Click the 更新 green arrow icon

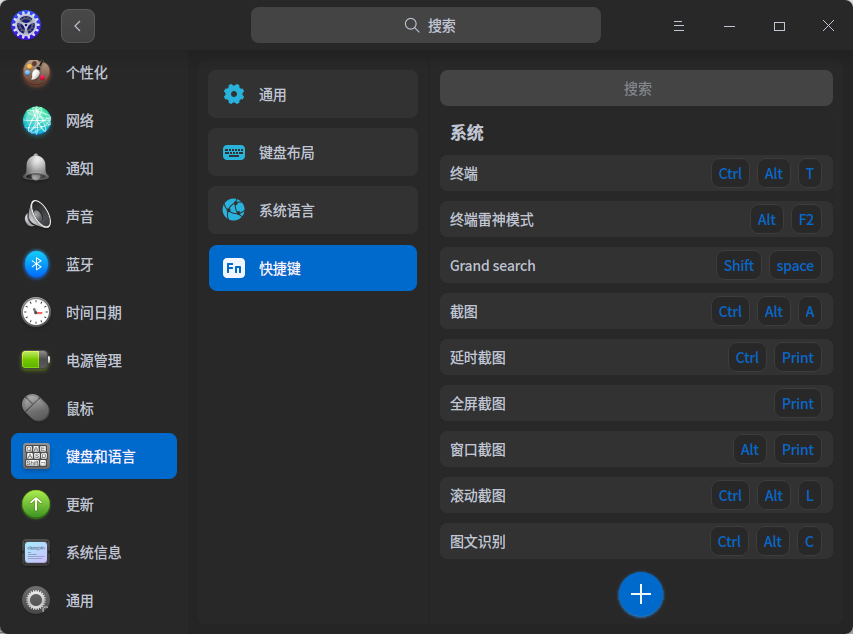(36, 504)
